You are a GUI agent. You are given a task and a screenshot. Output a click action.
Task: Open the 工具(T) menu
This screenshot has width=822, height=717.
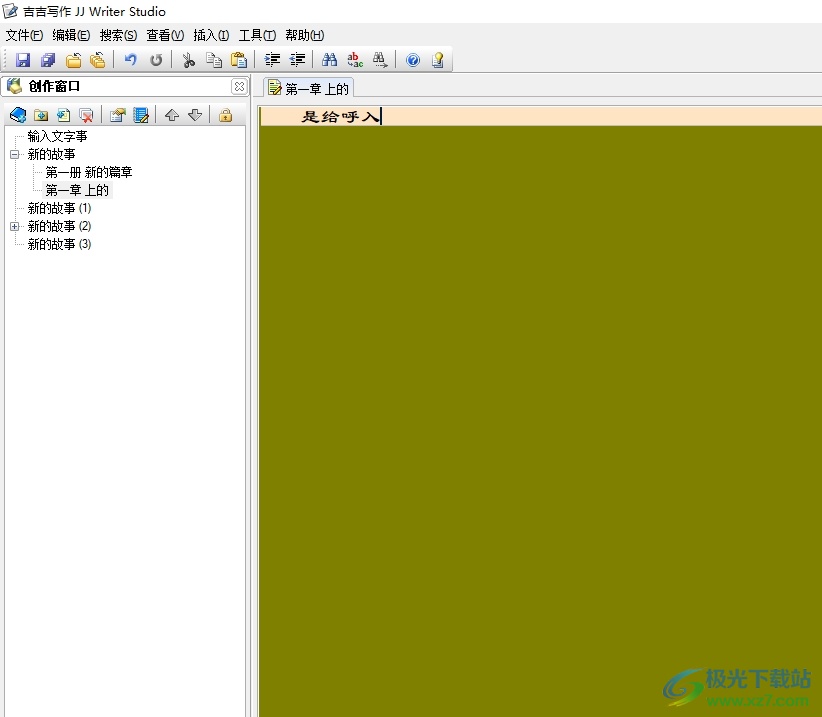pyautogui.click(x=257, y=35)
